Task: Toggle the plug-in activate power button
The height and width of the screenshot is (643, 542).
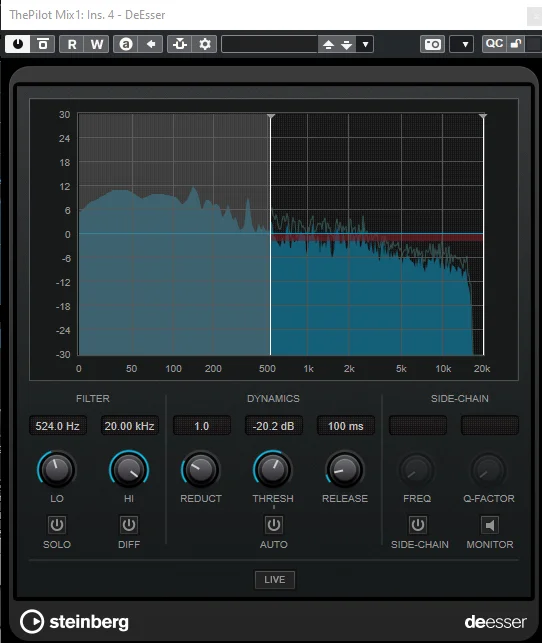Action: click(x=18, y=44)
